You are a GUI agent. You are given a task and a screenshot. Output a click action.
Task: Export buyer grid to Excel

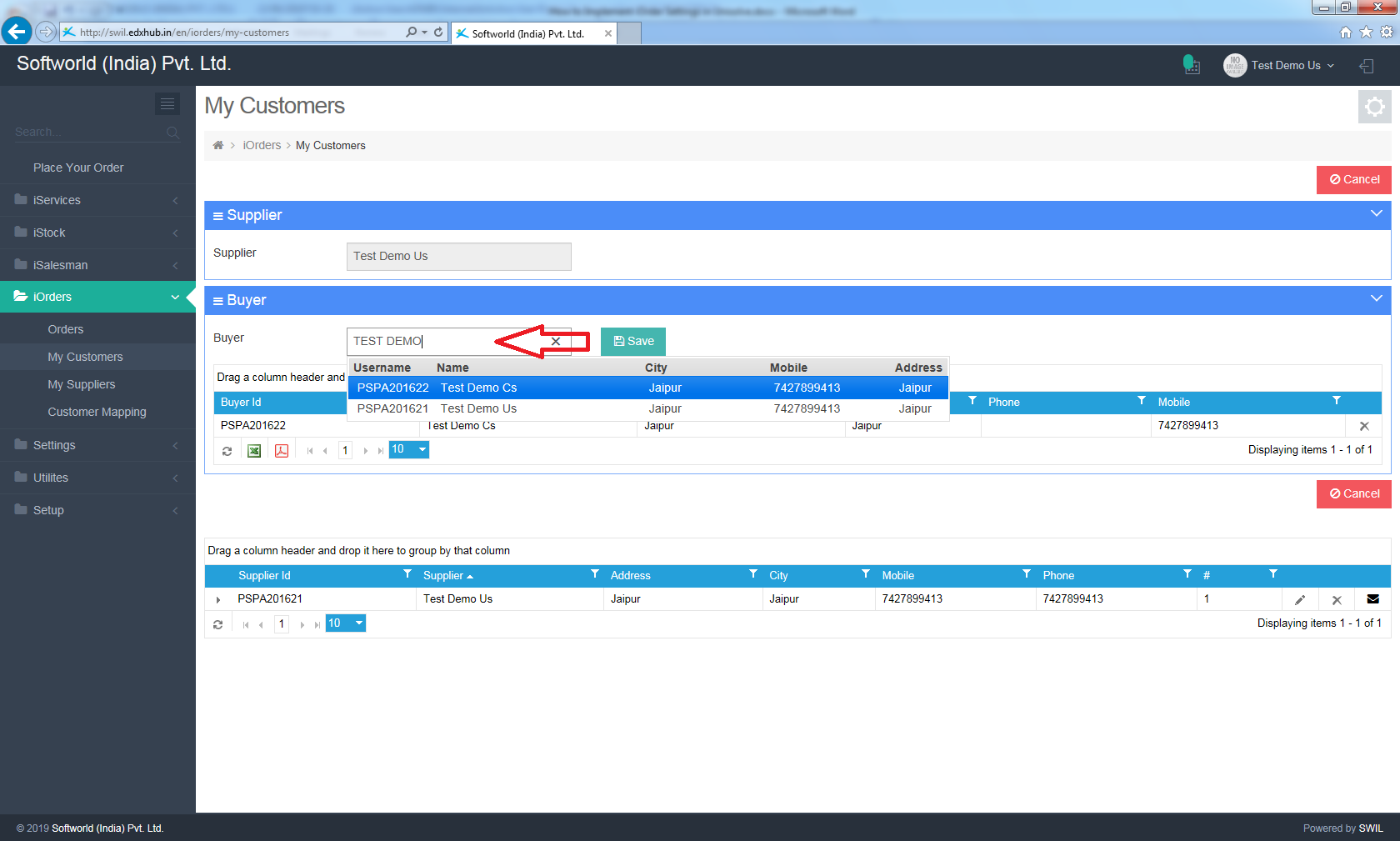254,451
